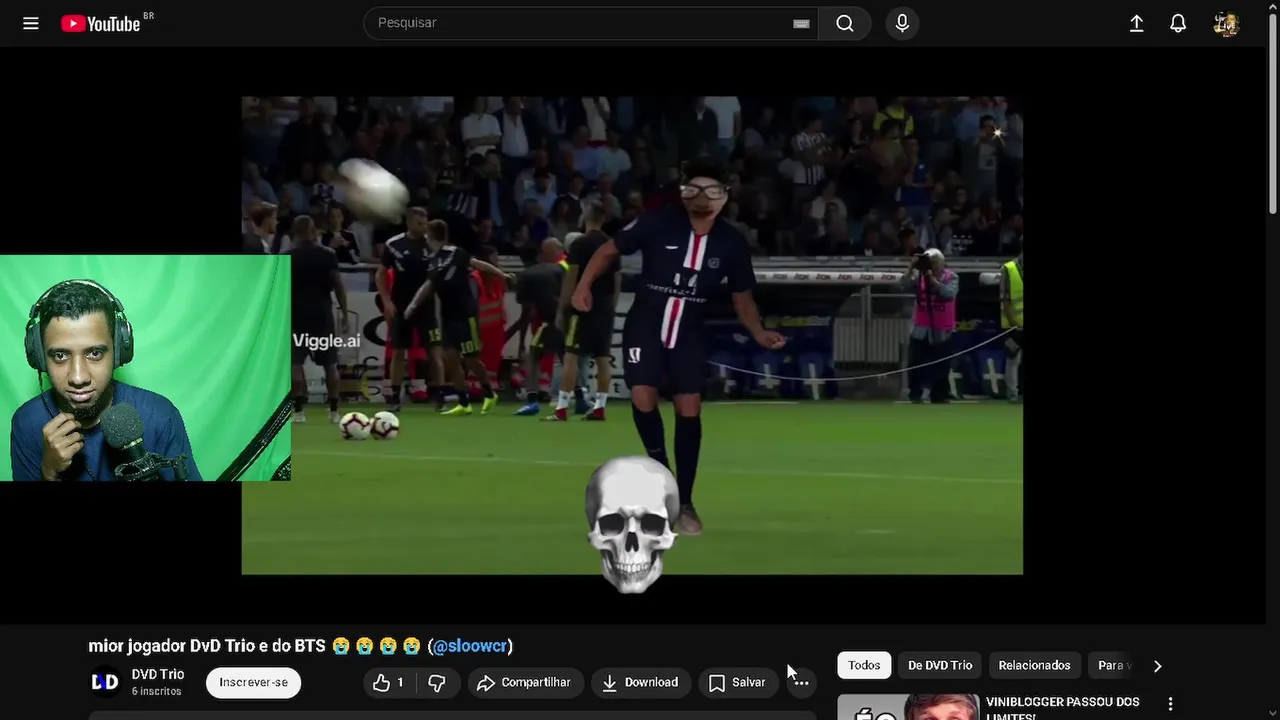Click the Inscrever-se subscribe button
Image resolution: width=1280 pixels, height=720 pixels.
[x=253, y=682]
